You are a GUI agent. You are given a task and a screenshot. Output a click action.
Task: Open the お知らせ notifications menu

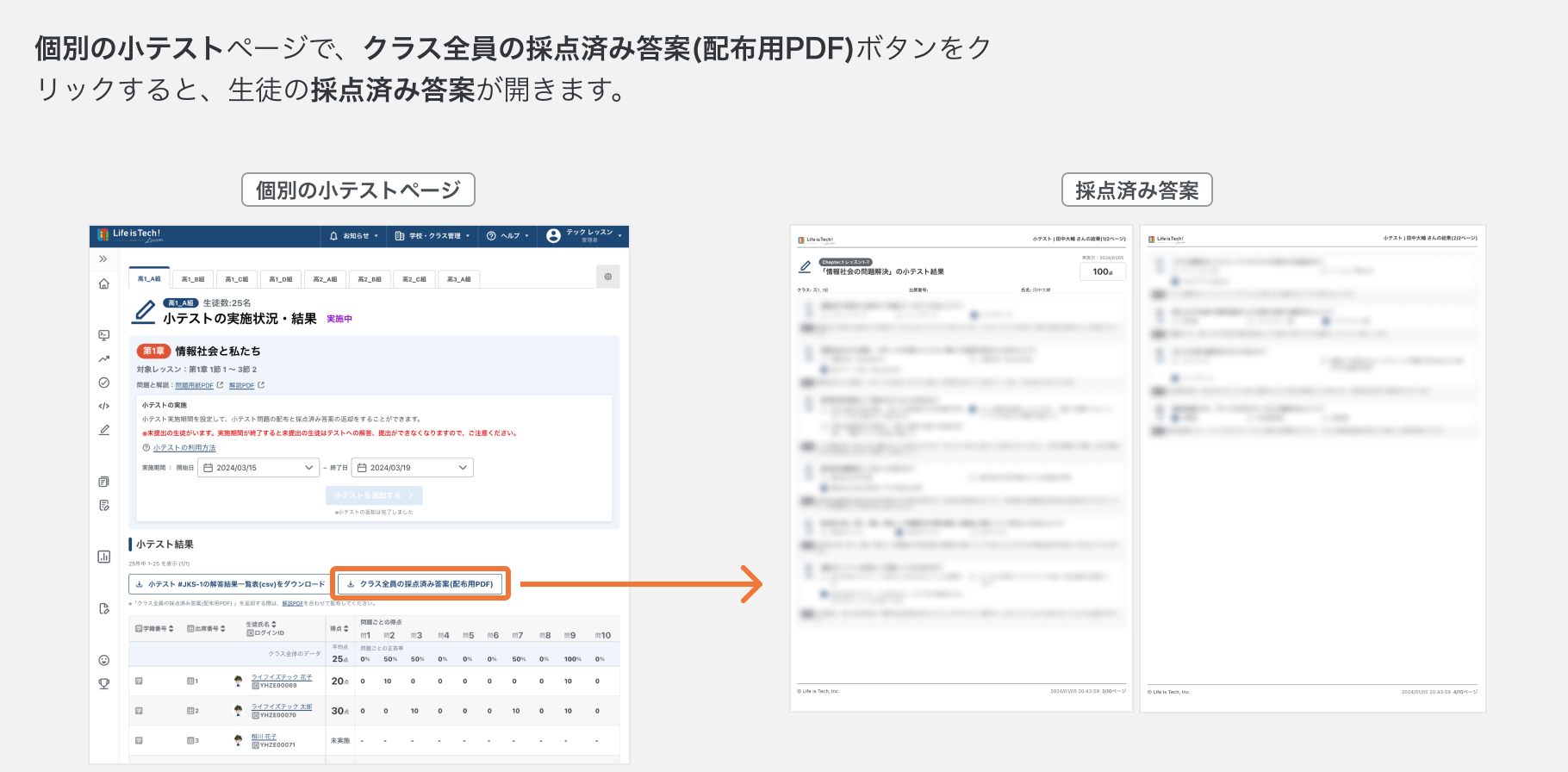pos(354,235)
